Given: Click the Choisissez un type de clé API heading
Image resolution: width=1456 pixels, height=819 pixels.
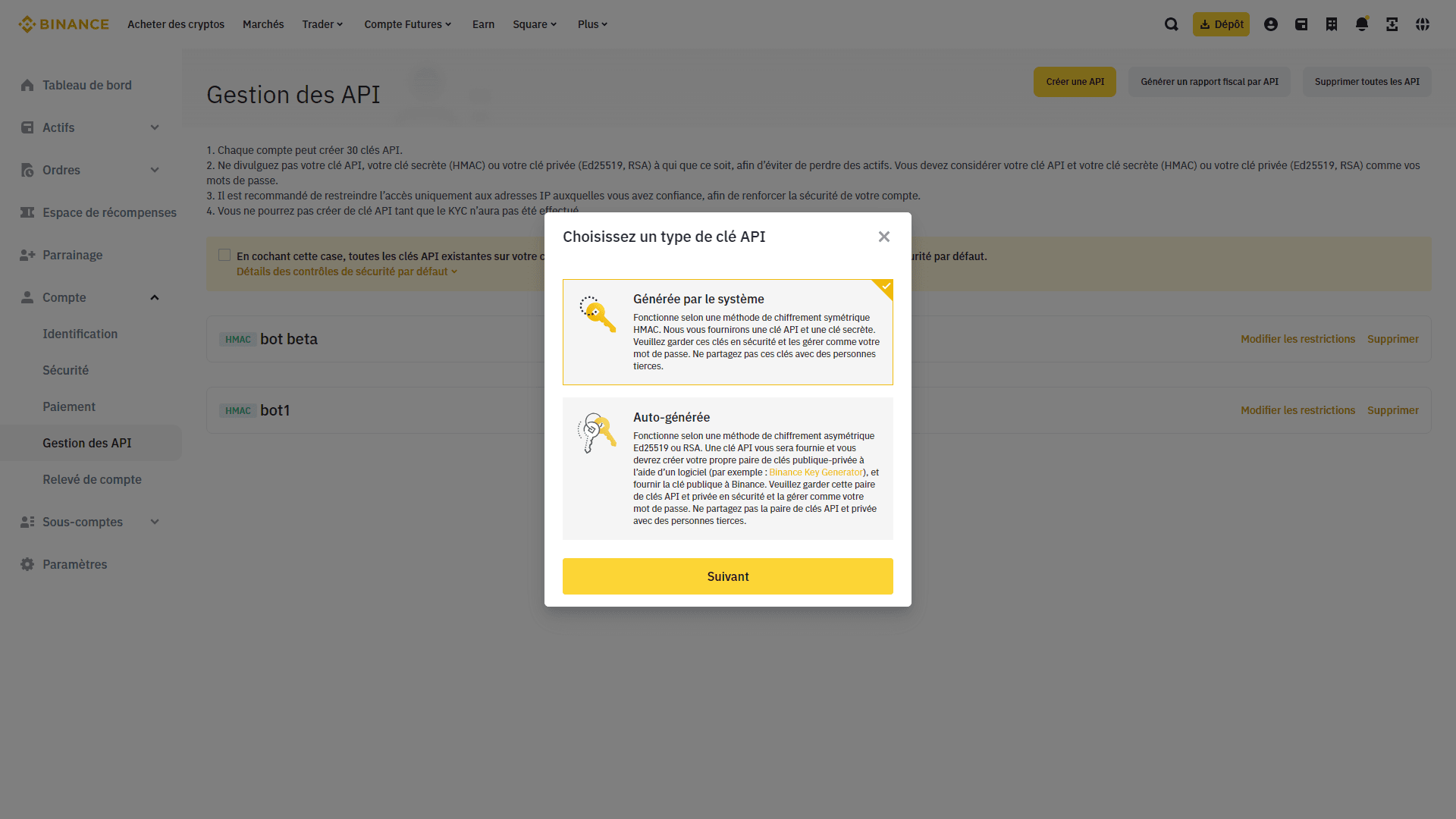Looking at the screenshot, I should (664, 237).
